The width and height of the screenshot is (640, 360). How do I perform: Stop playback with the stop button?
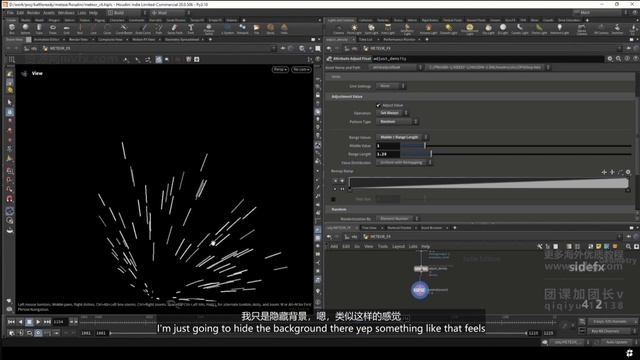pos(29,322)
